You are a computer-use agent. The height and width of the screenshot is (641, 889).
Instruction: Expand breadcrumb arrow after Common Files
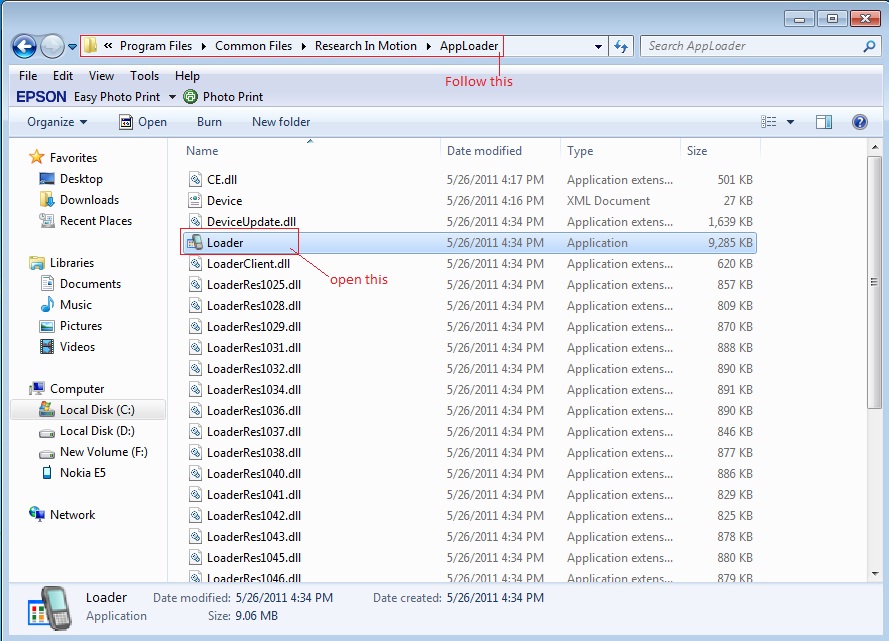point(303,46)
